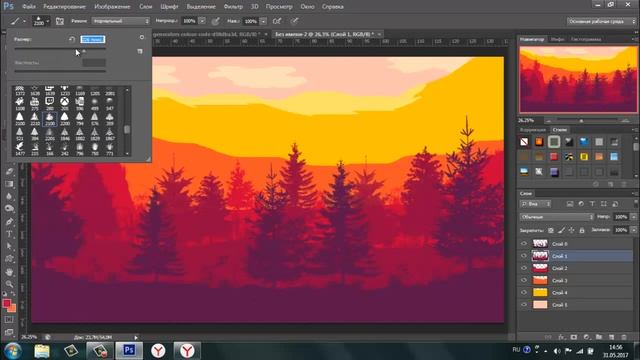Image resolution: width=640 pixels, height=360 pixels.
Task: Click the delete layer trash icon
Action: [x=624, y=337]
